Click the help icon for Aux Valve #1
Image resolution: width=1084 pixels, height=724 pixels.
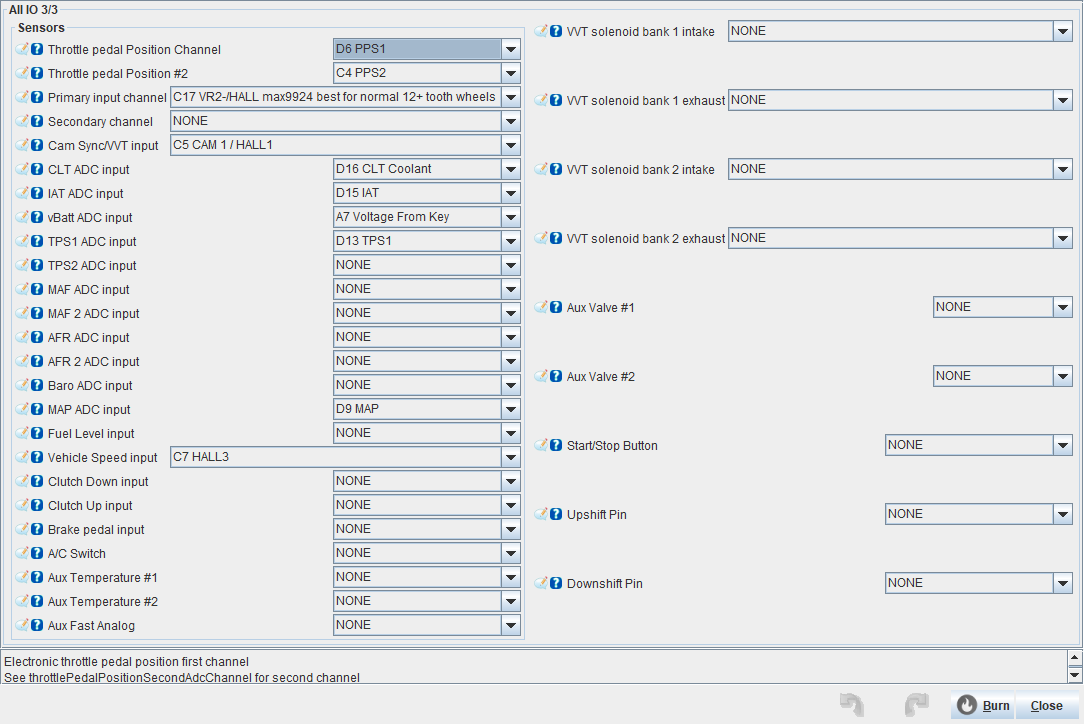[556, 307]
